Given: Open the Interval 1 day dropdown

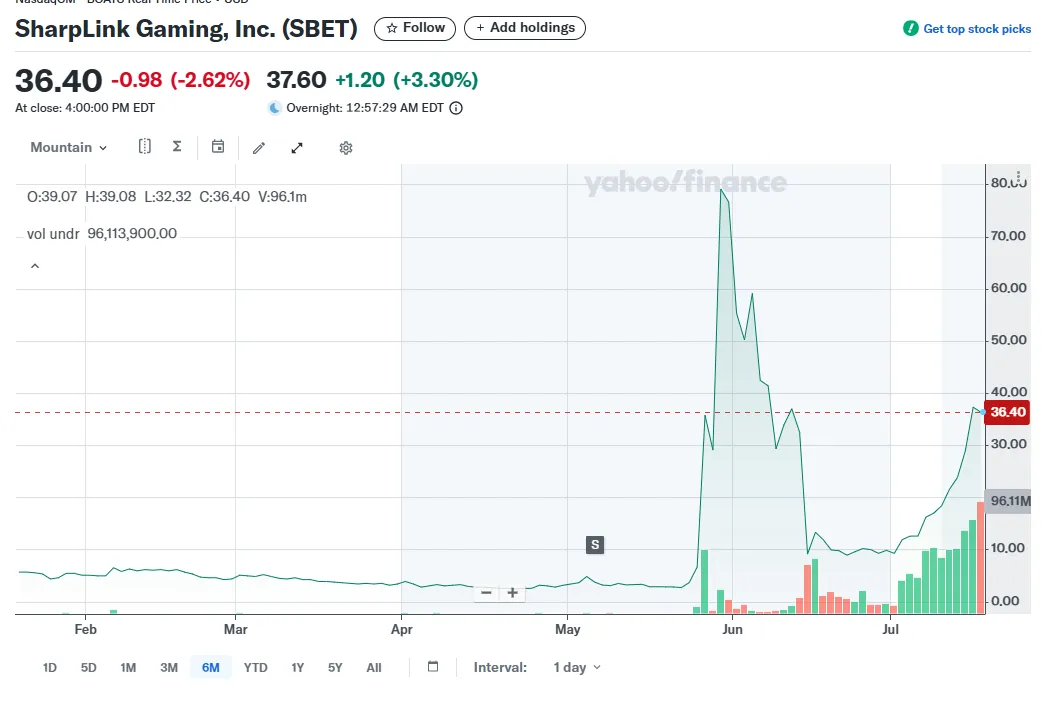Looking at the screenshot, I should [x=577, y=667].
